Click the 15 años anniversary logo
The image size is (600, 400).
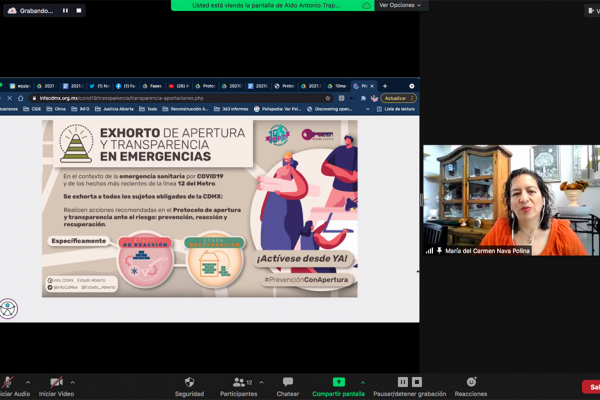tap(278, 135)
